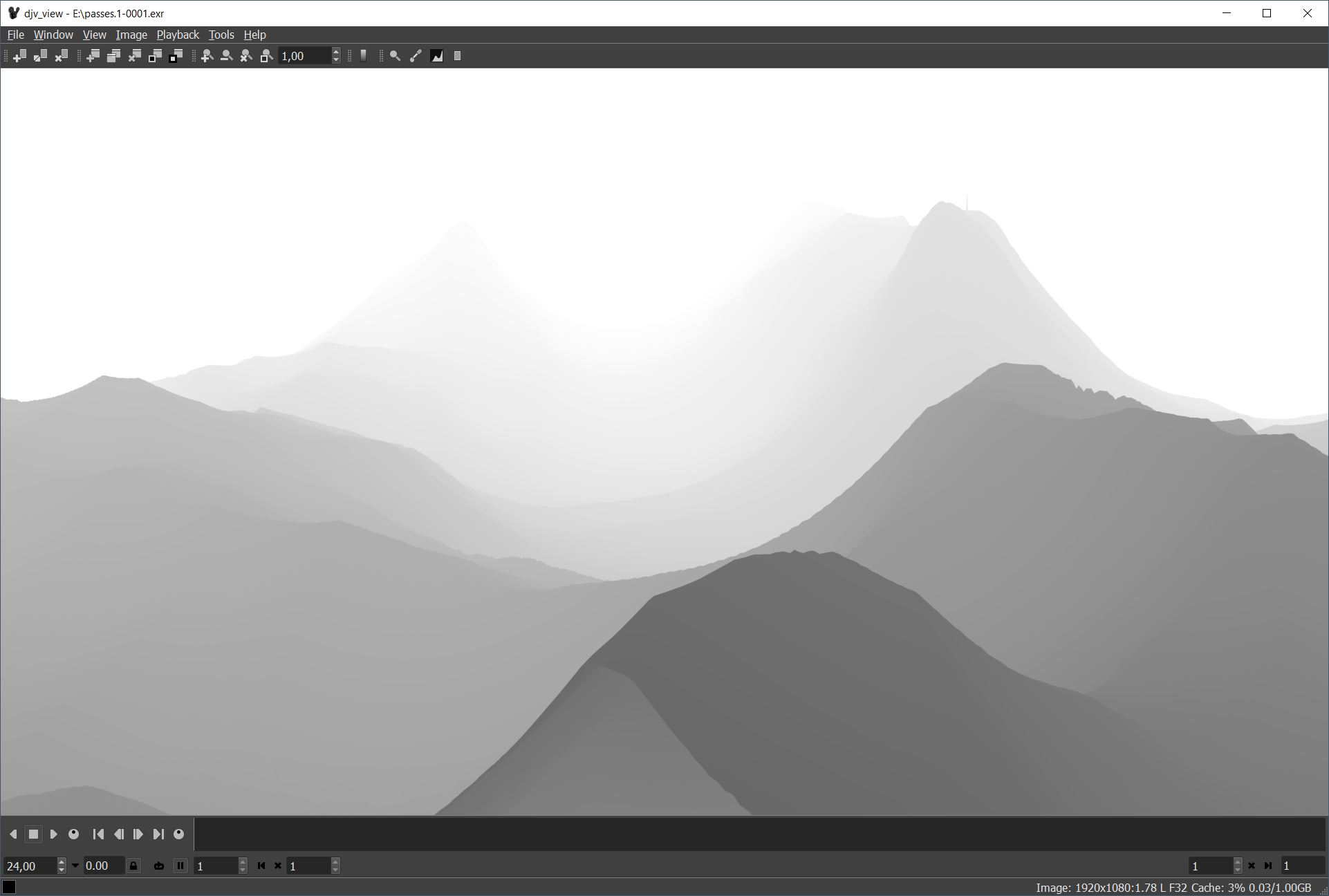Image resolution: width=1329 pixels, height=896 pixels.
Task: Increase zoom value with spinner up arrow
Action: pos(336,52)
